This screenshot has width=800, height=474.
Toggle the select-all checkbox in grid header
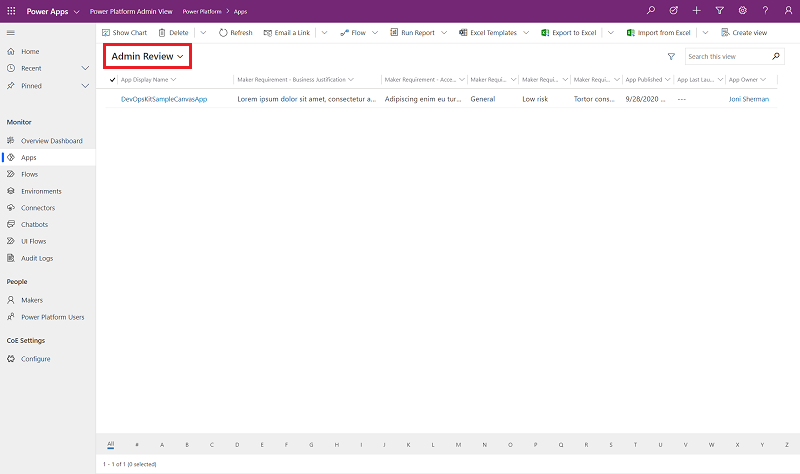(x=112, y=79)
